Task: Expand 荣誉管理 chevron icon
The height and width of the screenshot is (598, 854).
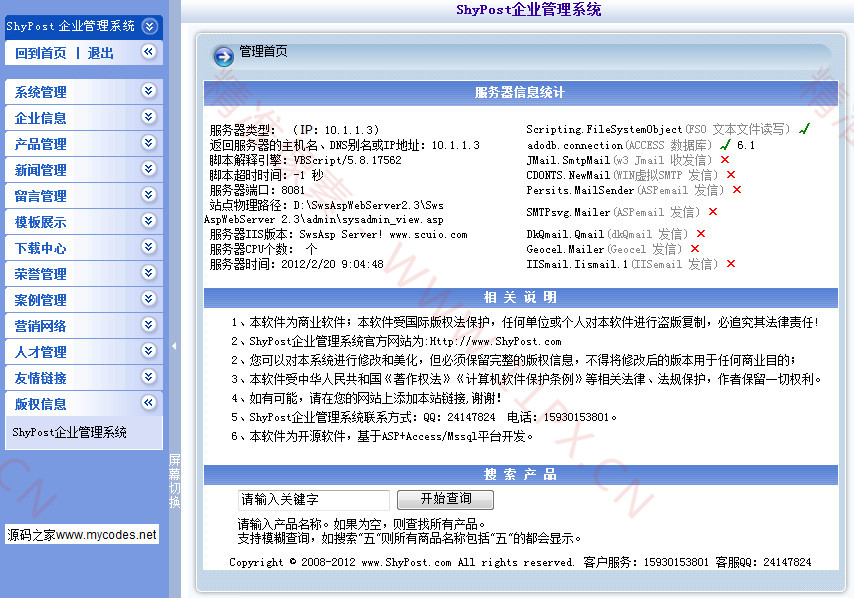Action: click(149, 272)
